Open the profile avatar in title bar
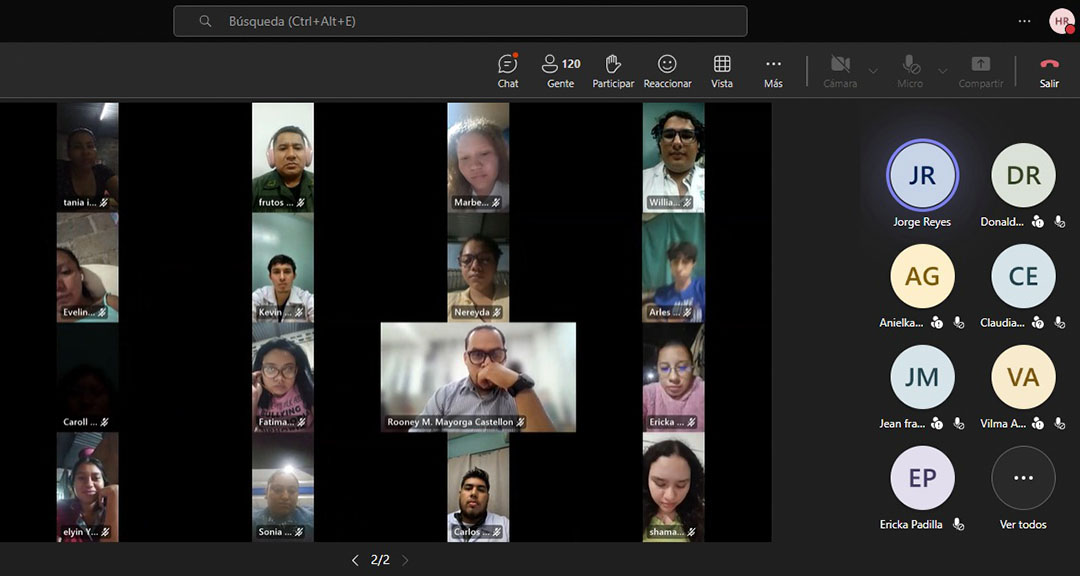1080x576 pixels. tap(1061, 21)
